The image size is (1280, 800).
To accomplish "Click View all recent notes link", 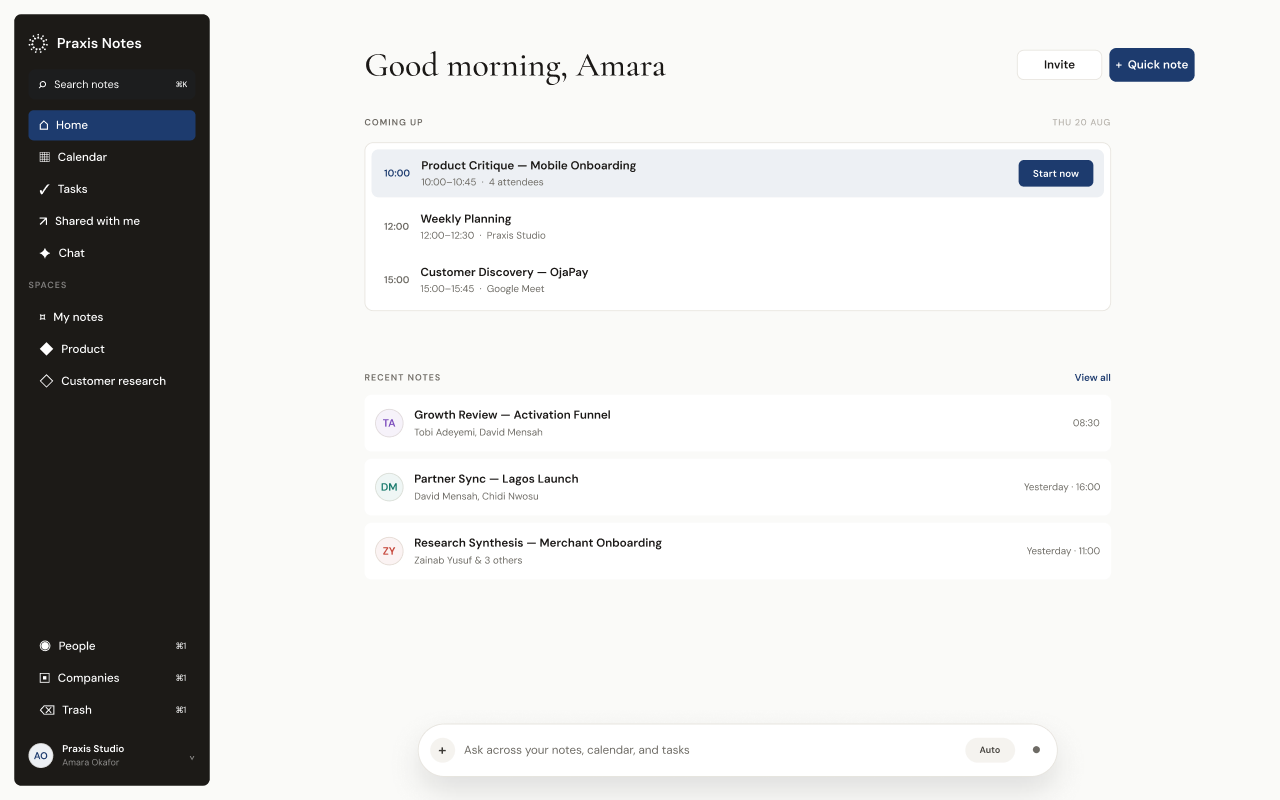I will pyautogui.click(x=1092, y=378).
